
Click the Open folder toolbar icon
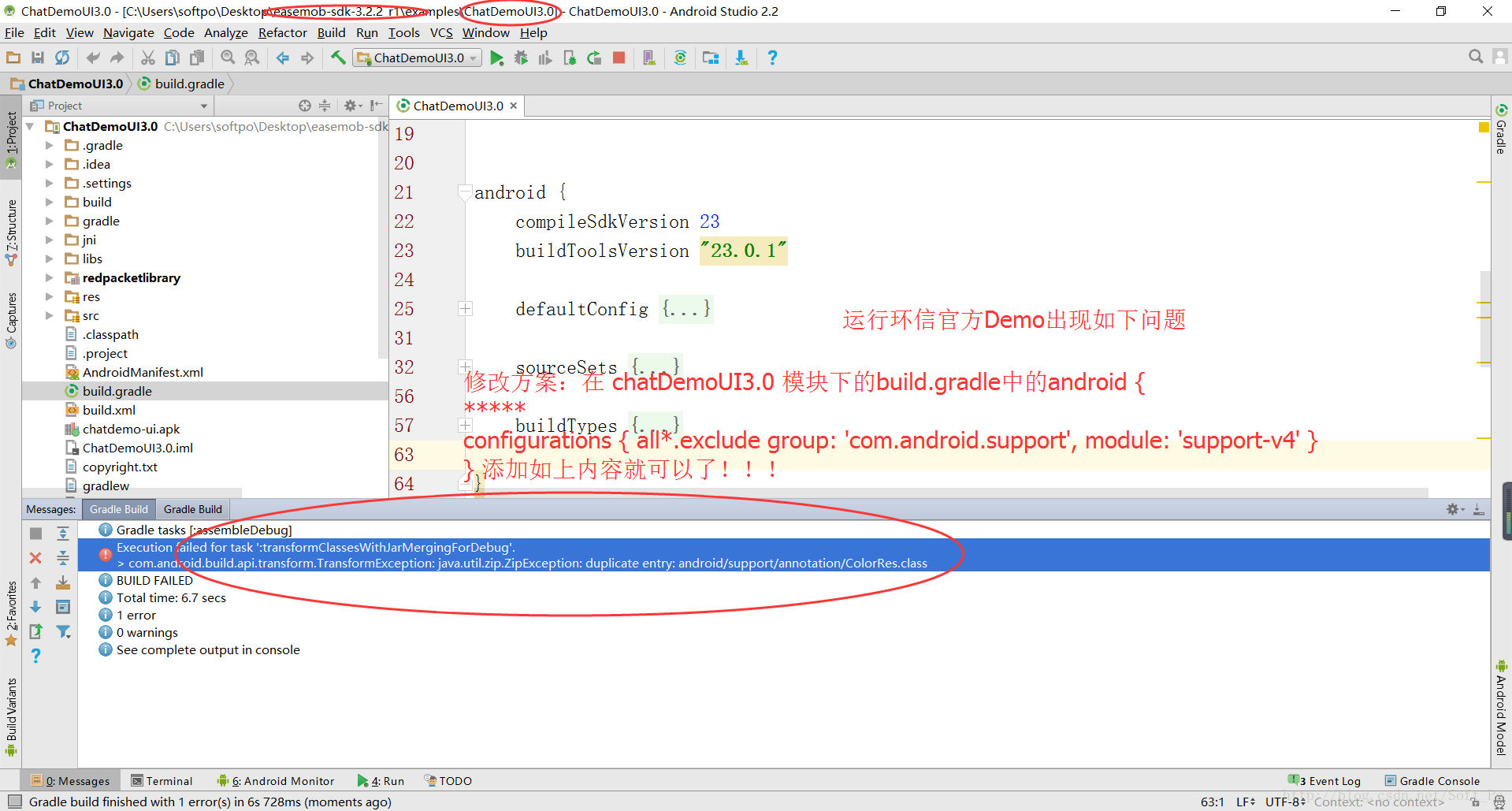pos(13,58)
